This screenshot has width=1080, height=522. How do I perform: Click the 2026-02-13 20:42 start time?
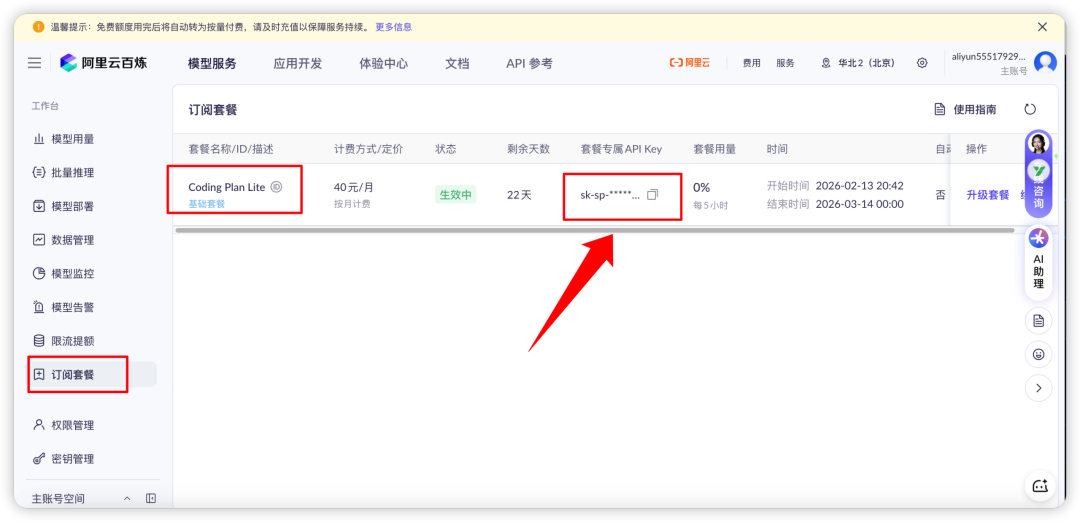point(860,186)
